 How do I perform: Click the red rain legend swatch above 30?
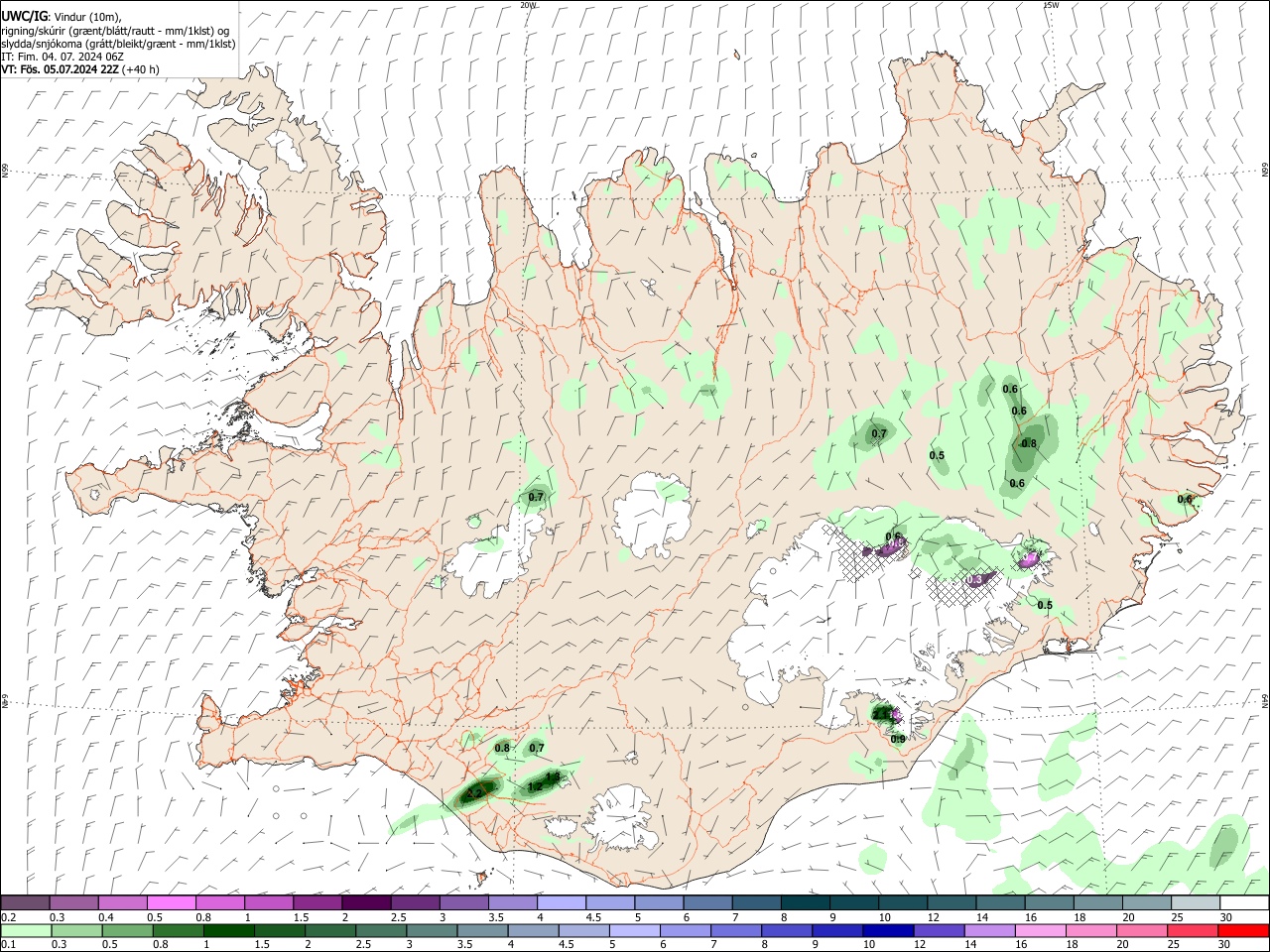tap(1243, 930)
